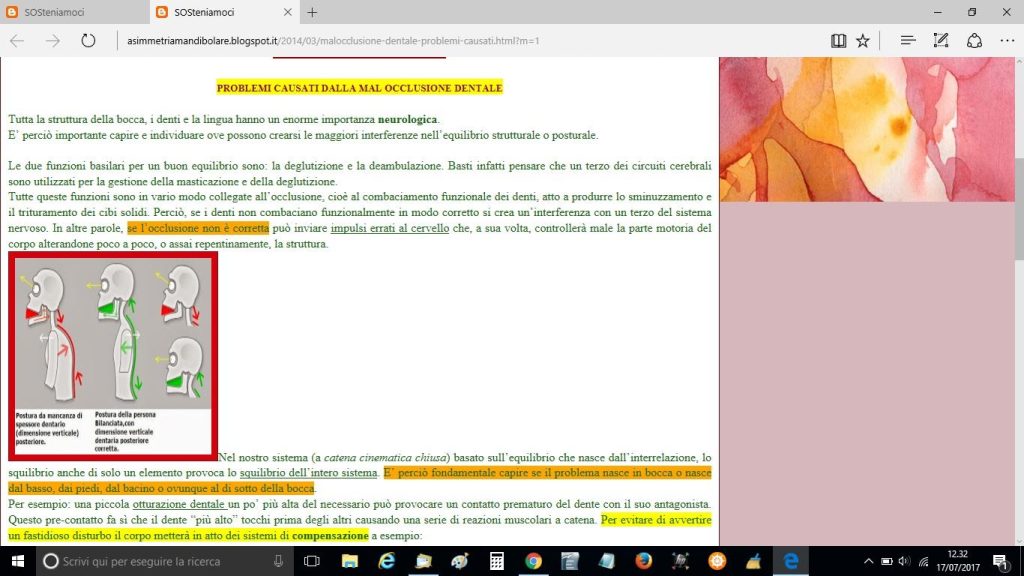1024x576 pixels.
Task: Open a new tab with plus button
Action: 312,12
